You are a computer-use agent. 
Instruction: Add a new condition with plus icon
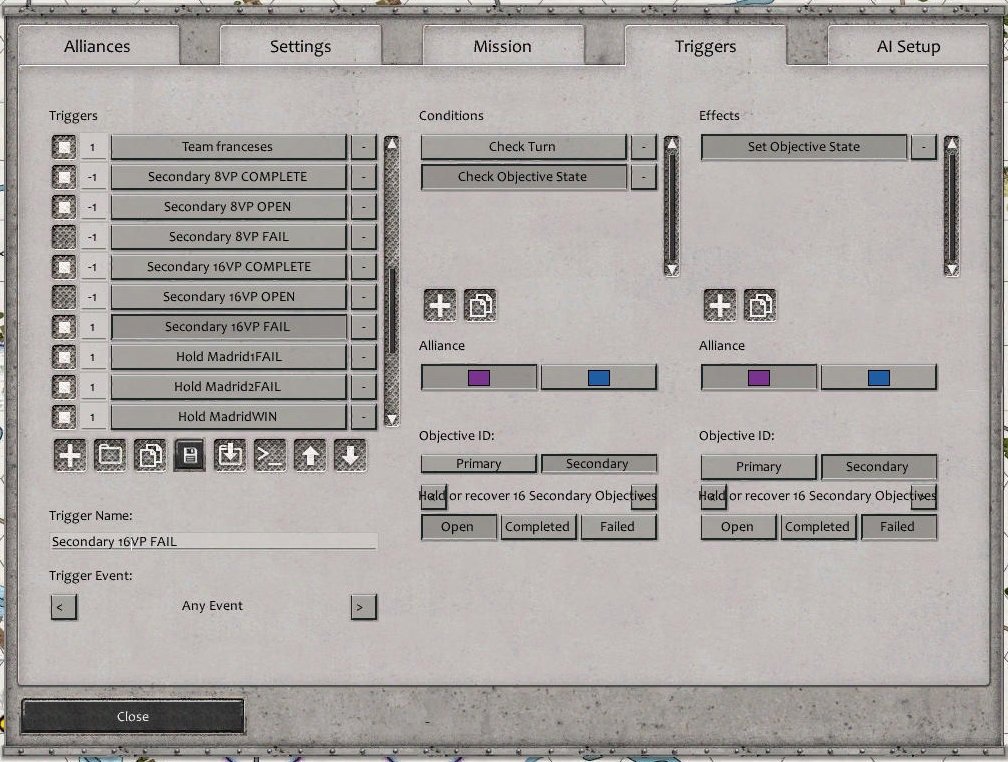[x=440, y=305]
